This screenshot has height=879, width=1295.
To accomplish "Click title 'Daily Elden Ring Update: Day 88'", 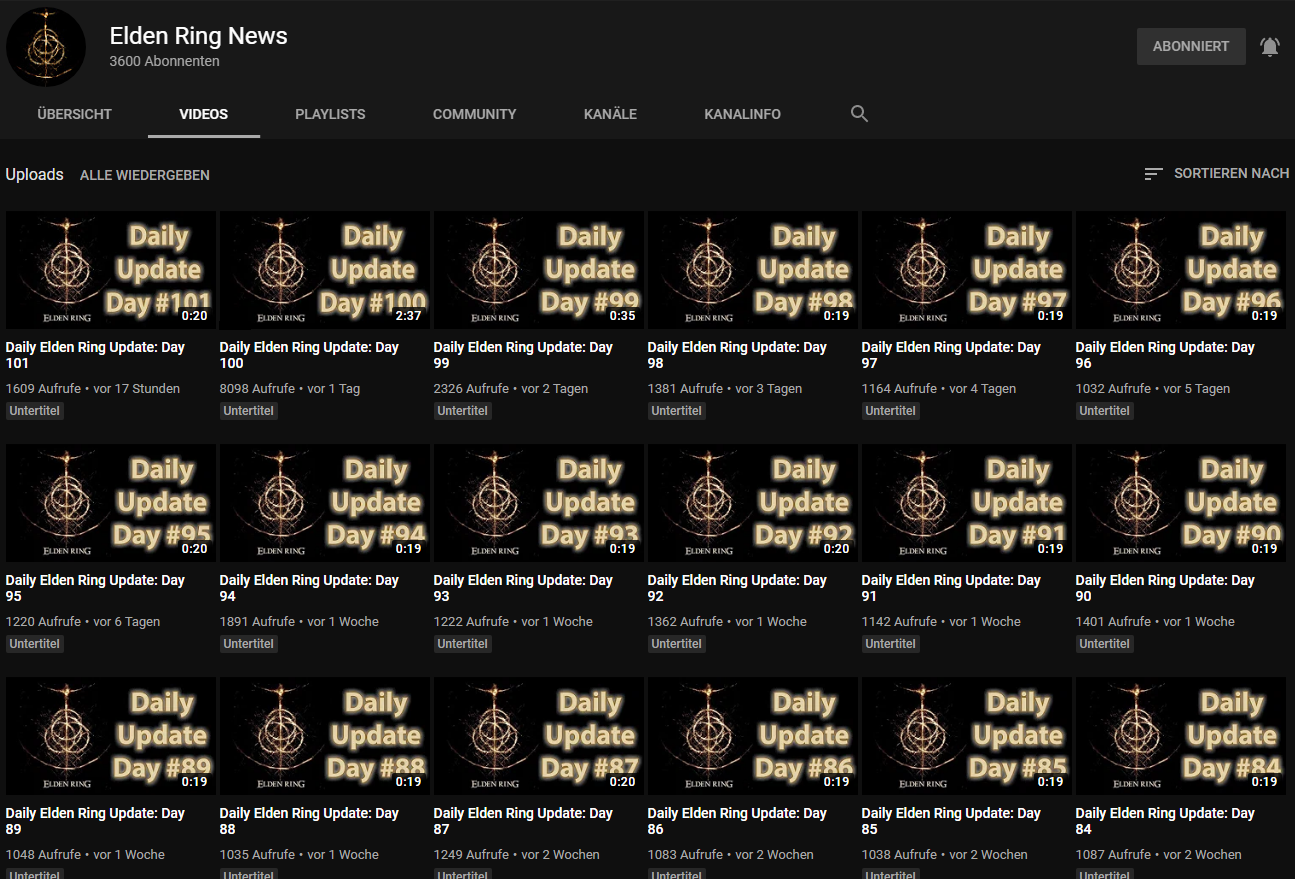I will [x=310, y=821].
